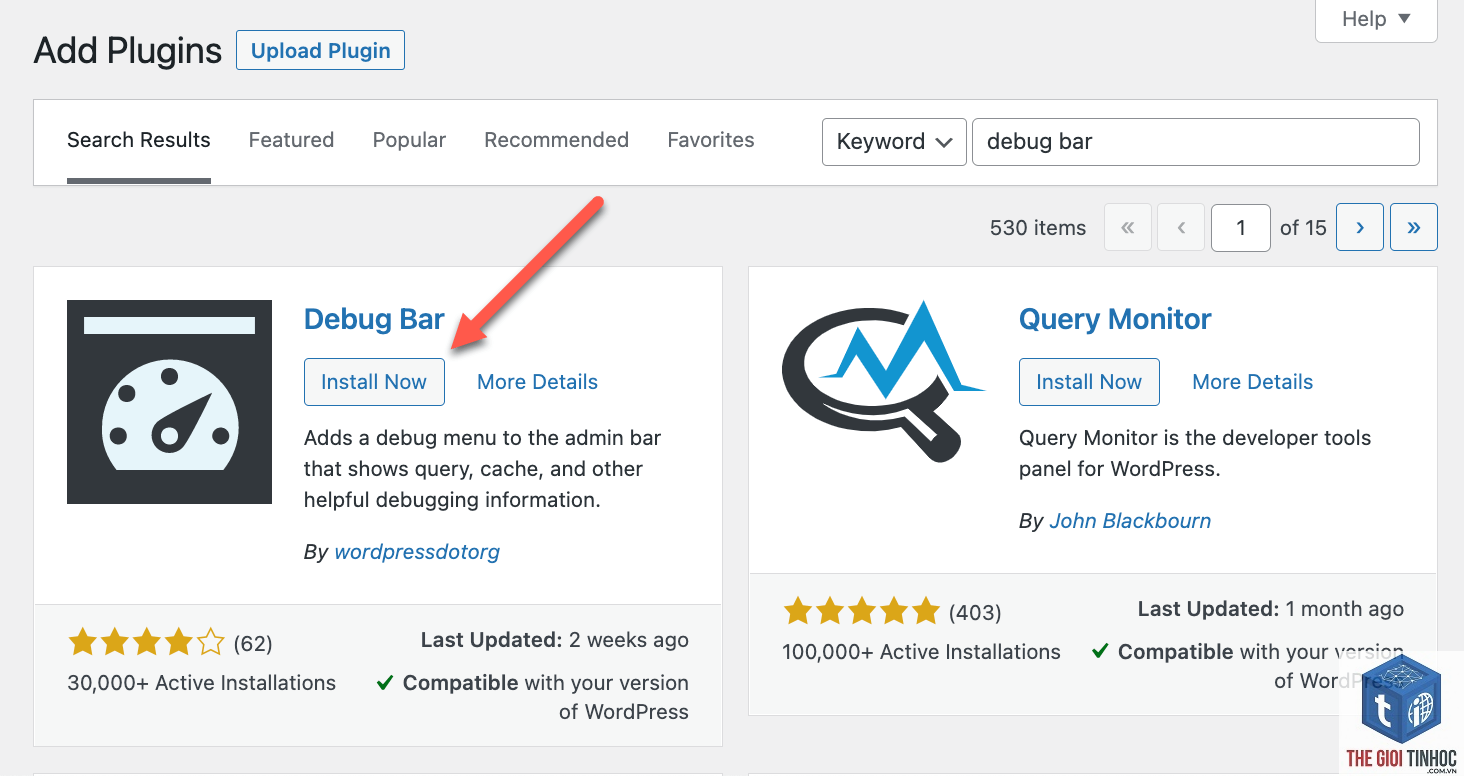The height and width of the screenshot is (776, 1464).
Task: Click Query Monitor description text
Action: click(x=1195, y=453)
